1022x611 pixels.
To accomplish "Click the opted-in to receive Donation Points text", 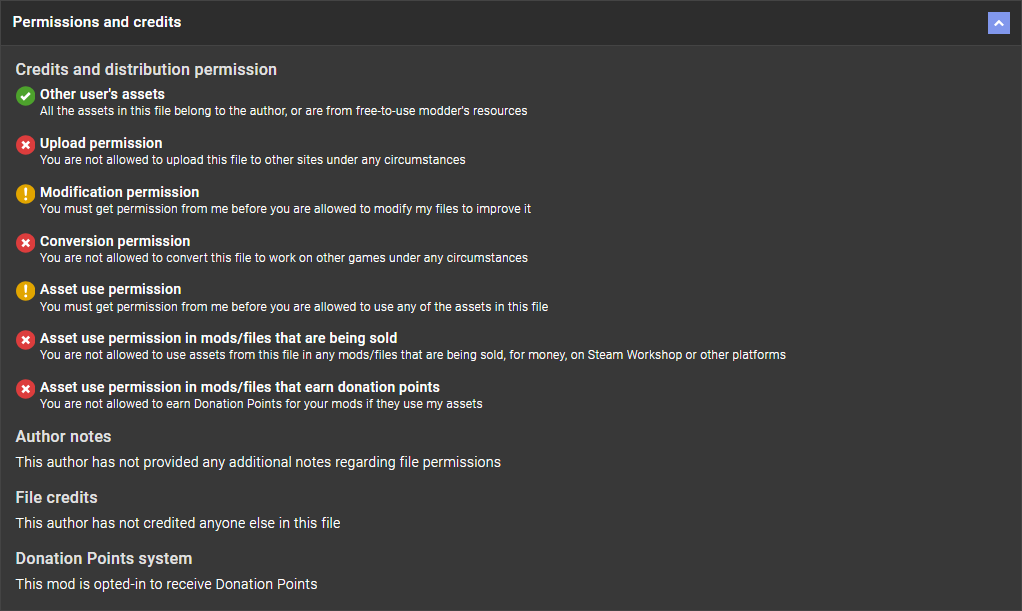I will click(166, 584).
